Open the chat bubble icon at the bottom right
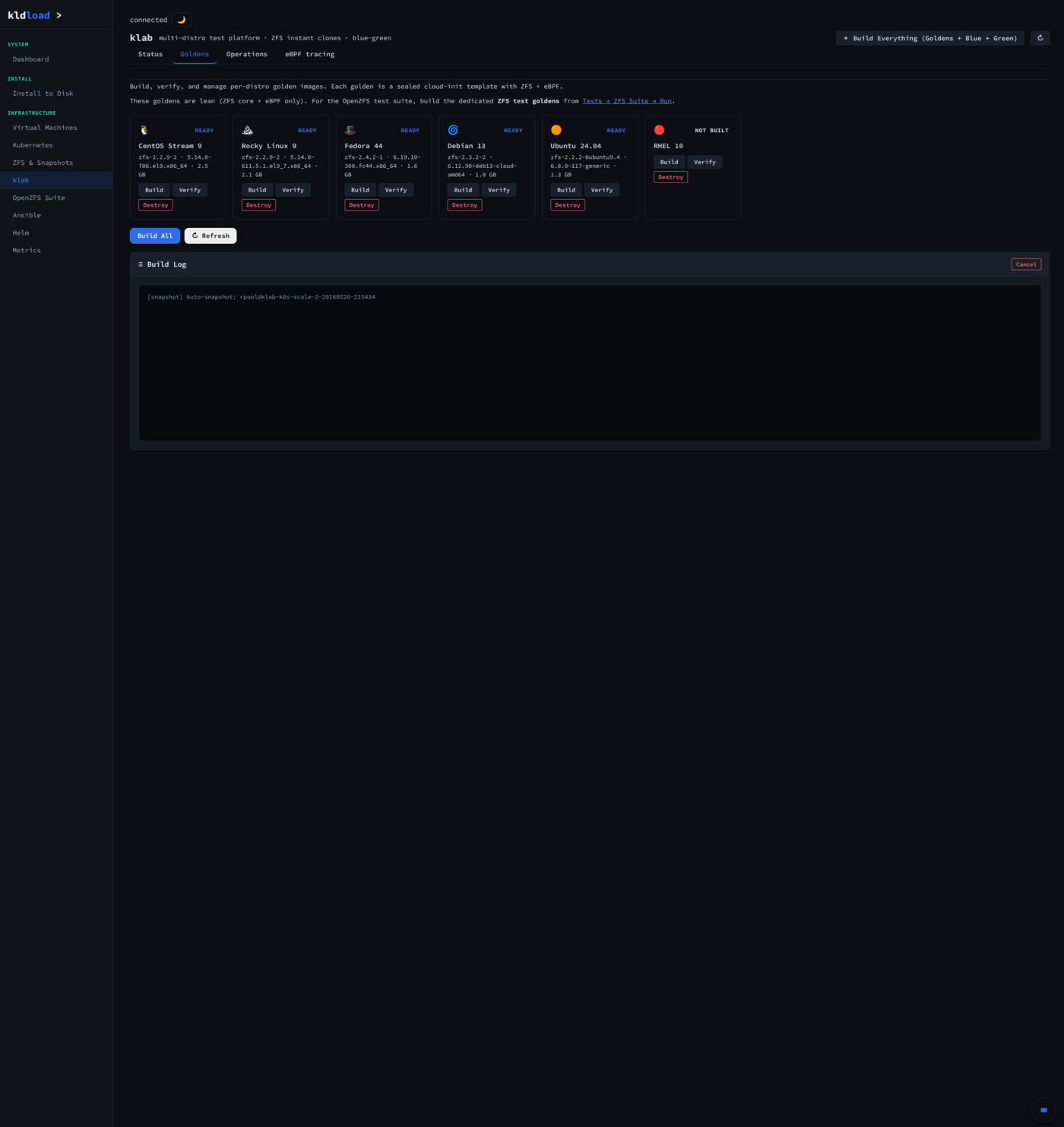Viewport: 1064px width, 1127px height. pos(1043,1110)
